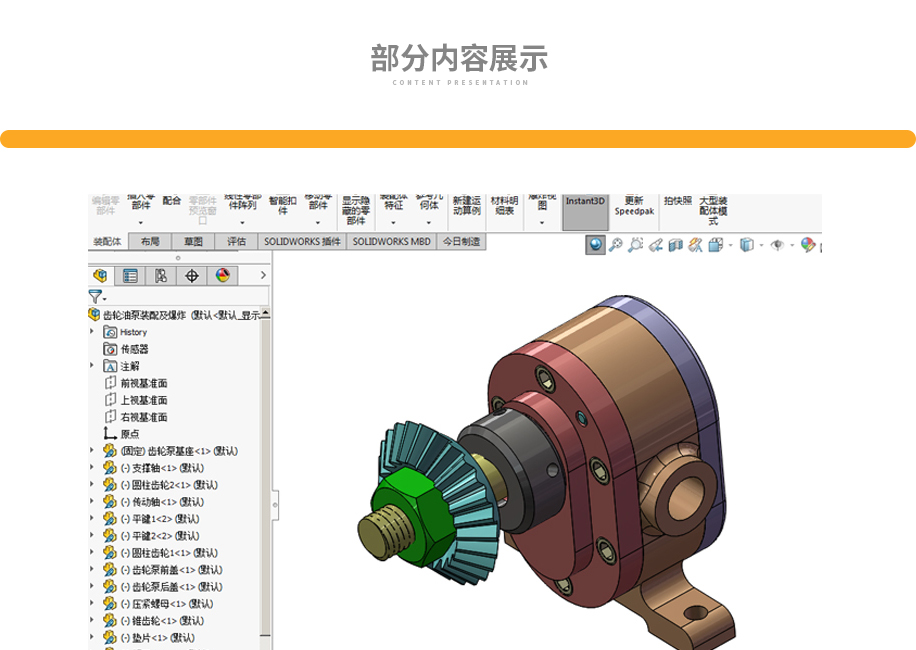
Task: Expand the 圆柱齿轮2<1> node
Action: pos(92,484)
